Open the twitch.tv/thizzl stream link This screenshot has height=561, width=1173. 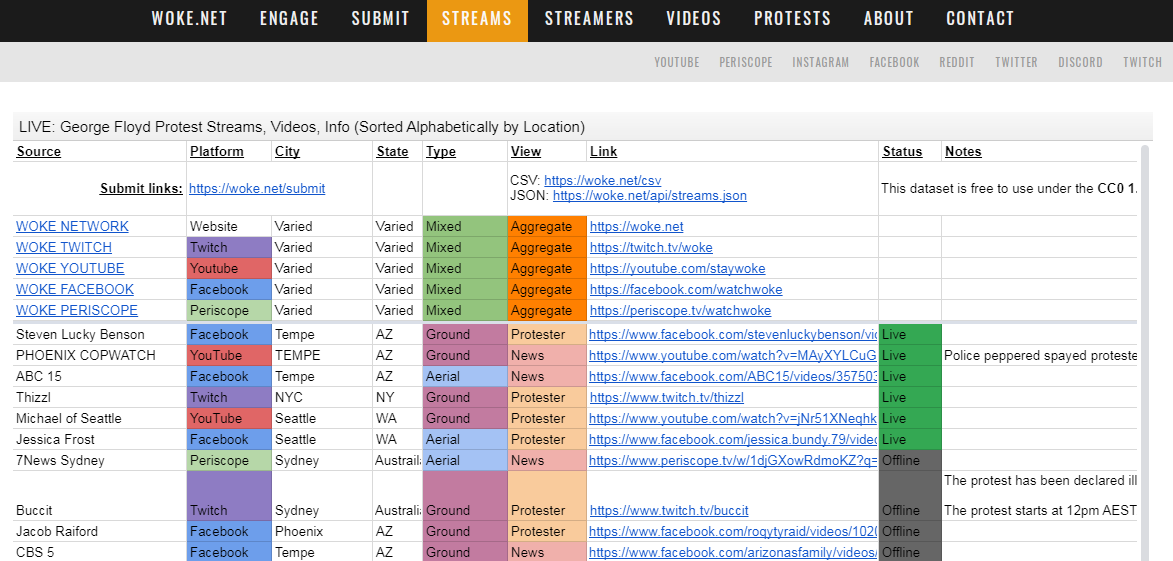(x=667, y=397)
